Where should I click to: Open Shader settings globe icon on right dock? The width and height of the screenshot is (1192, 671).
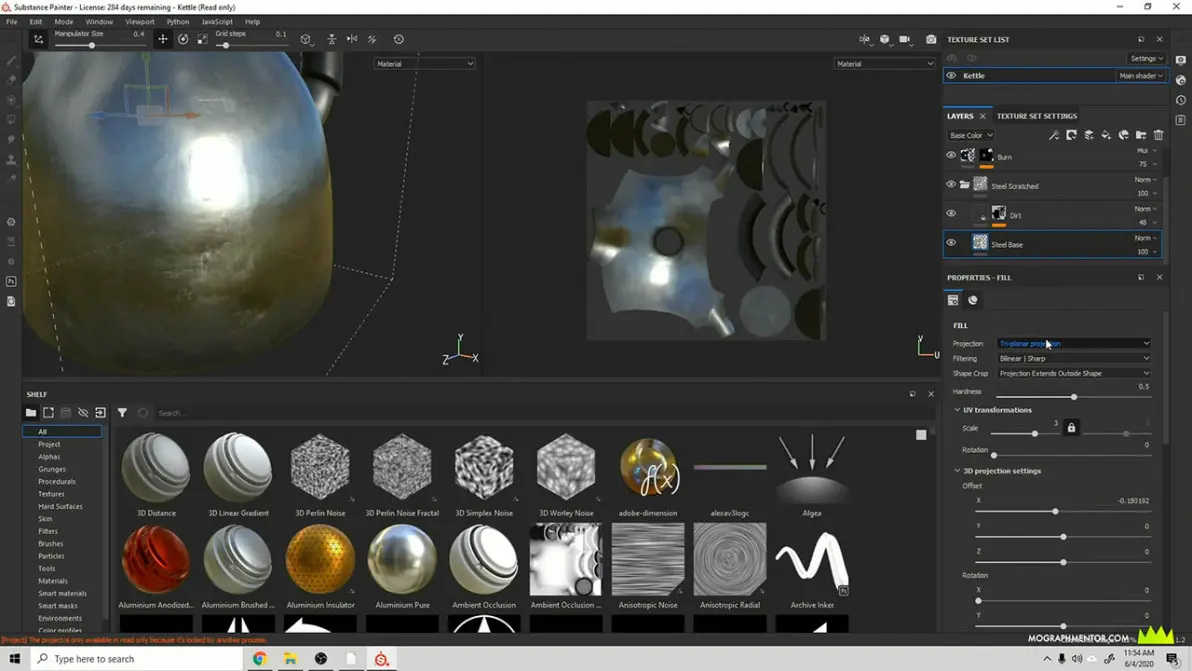pos(1181,80)
